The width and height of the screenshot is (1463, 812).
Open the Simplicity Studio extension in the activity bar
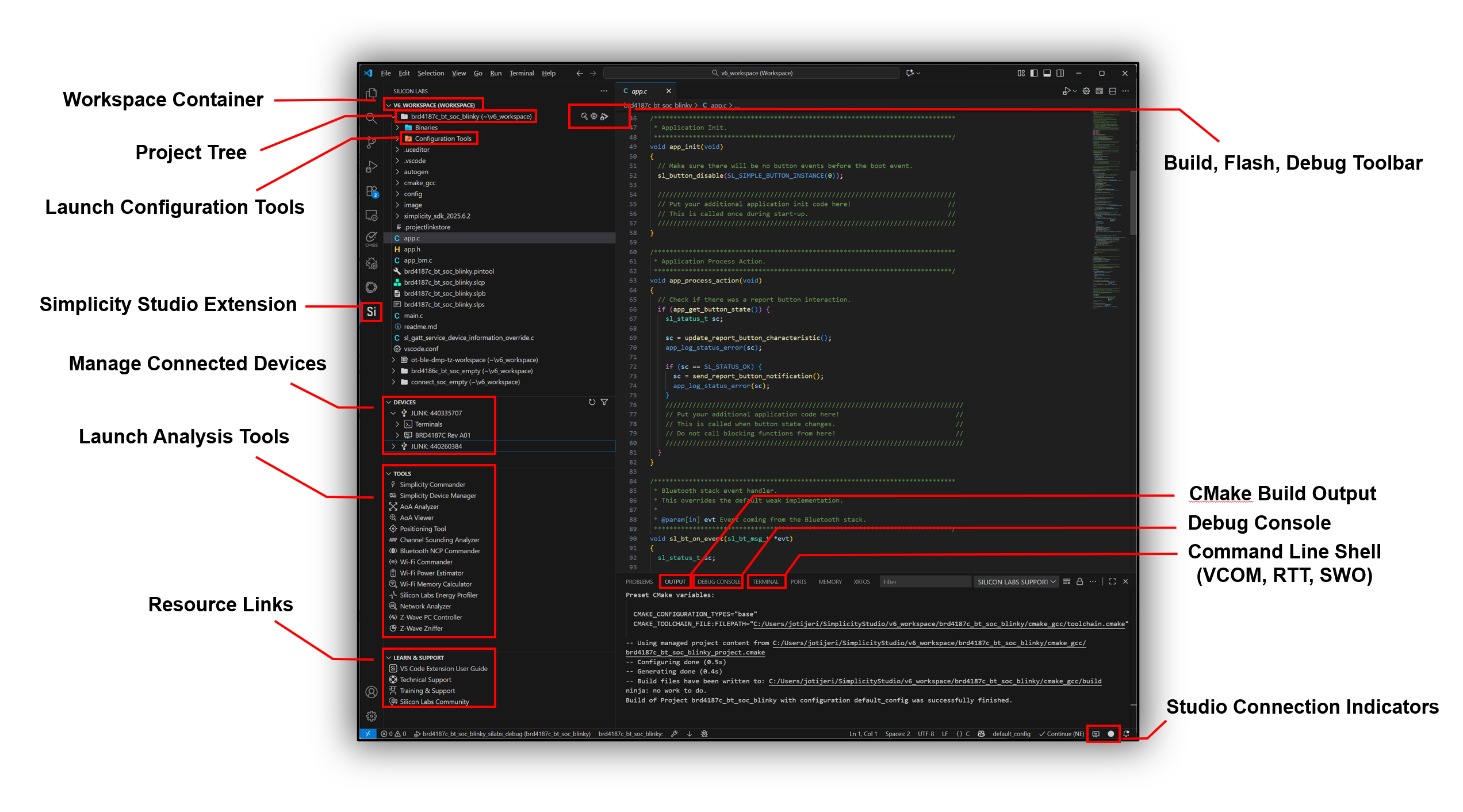tap(372, 312)
